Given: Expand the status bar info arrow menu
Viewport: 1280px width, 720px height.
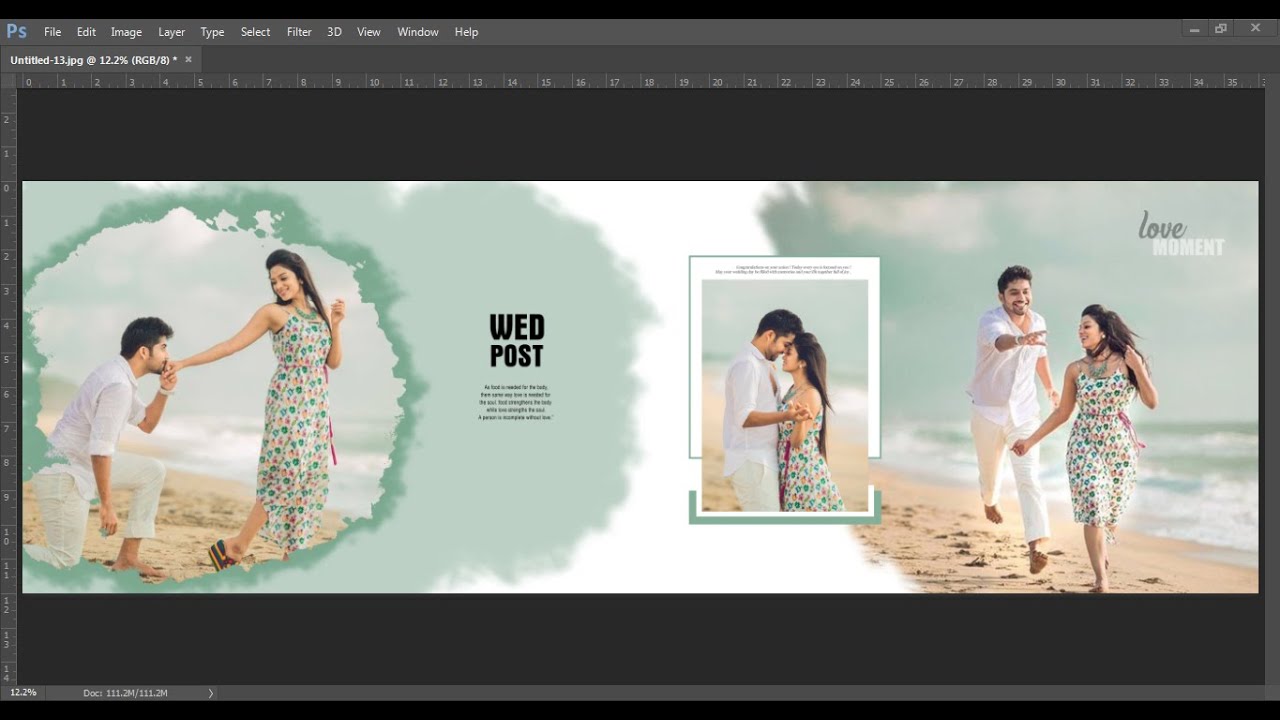Looking at the screenshot, I should [x=210, y=693].
